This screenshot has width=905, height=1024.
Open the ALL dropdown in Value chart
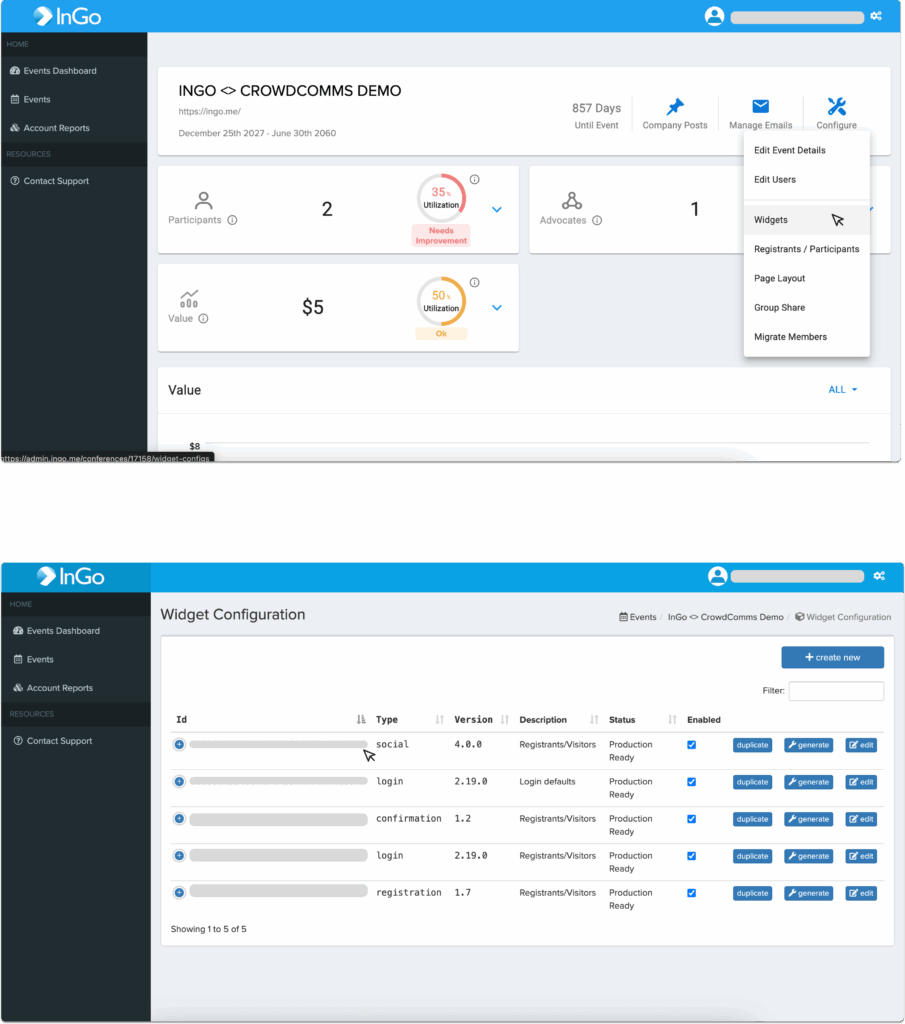843,390
